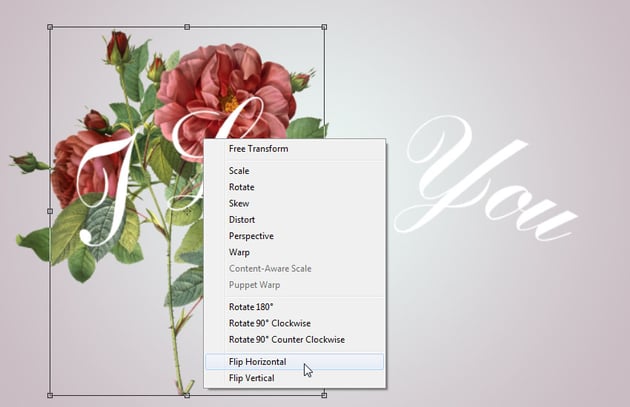Click the transform center reference point
Screen dimensions: 630x407
click(x=187, y=211)
